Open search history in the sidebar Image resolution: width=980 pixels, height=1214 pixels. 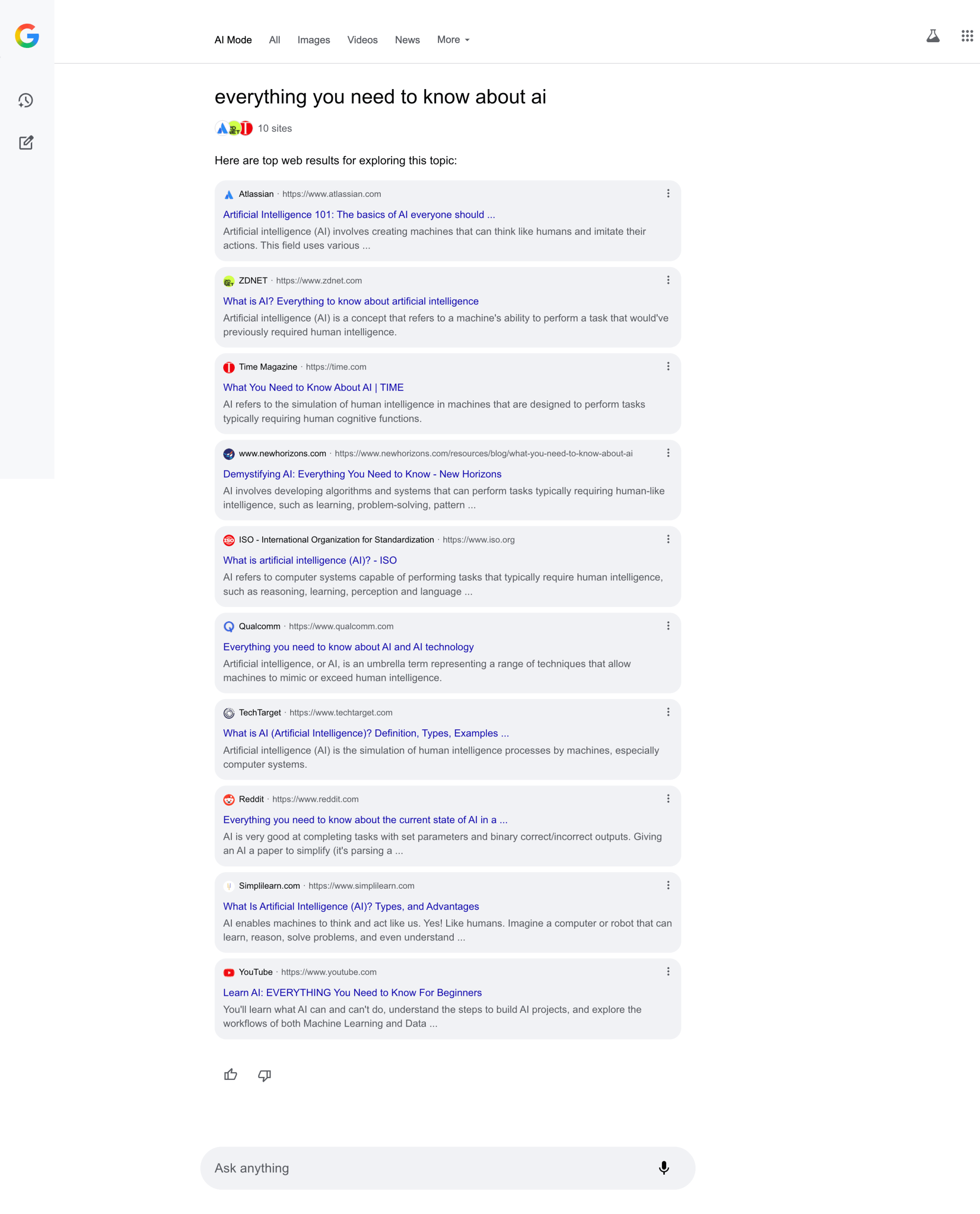(27, 101)
